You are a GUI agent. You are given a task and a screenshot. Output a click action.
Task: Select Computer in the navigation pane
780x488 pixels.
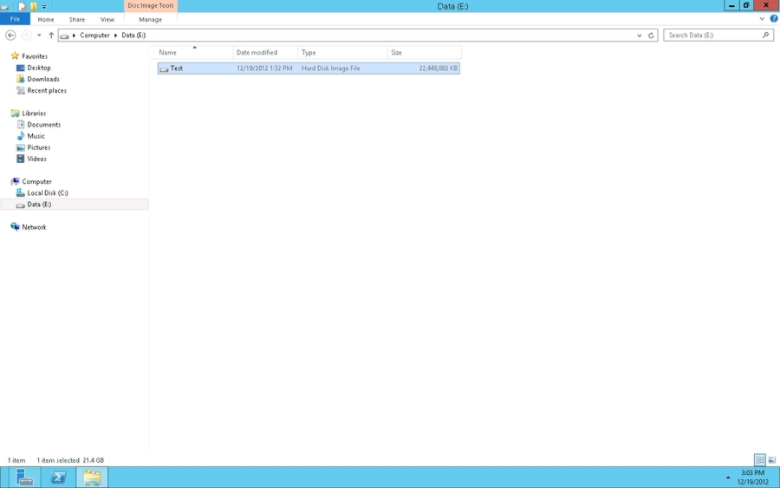coord(36,182)
